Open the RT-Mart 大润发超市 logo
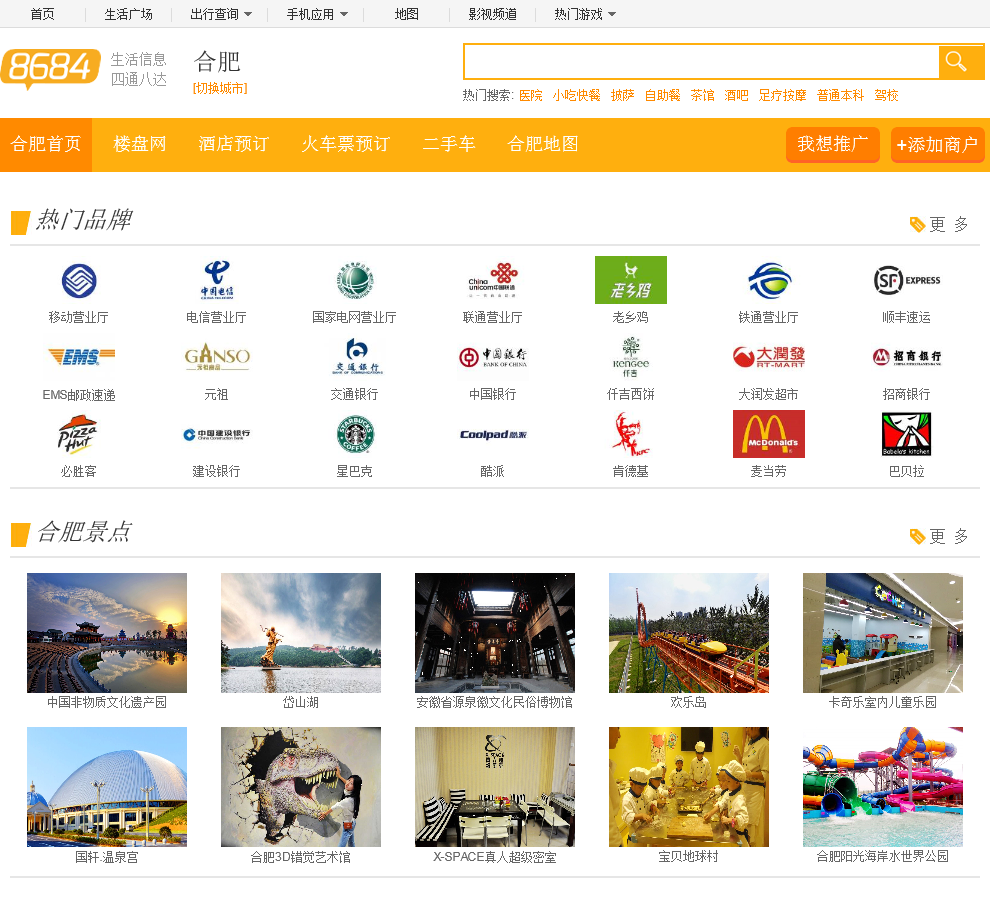The image size is (990, 900). click(x=768, y=357)
